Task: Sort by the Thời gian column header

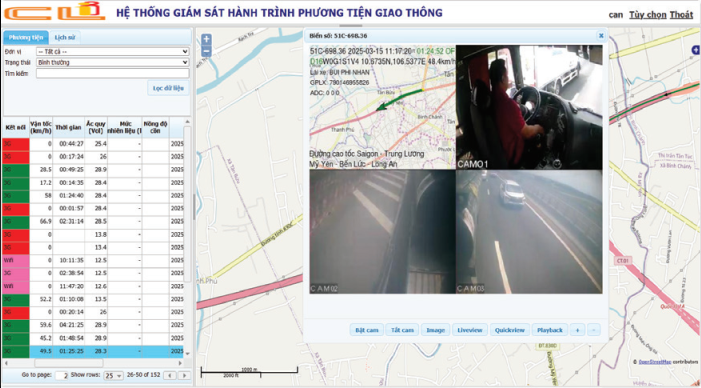Action: coord(68,127)
